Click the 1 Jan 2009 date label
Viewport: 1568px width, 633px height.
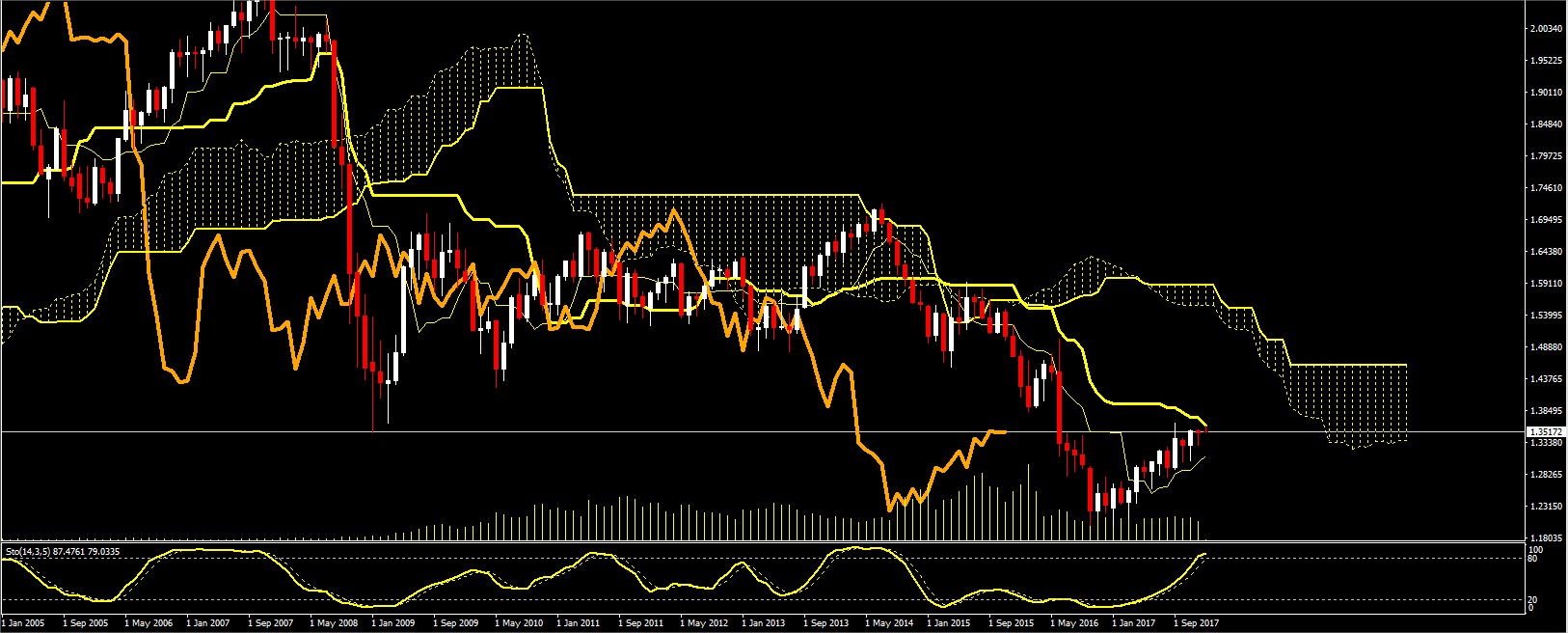(x=392, y=624)
